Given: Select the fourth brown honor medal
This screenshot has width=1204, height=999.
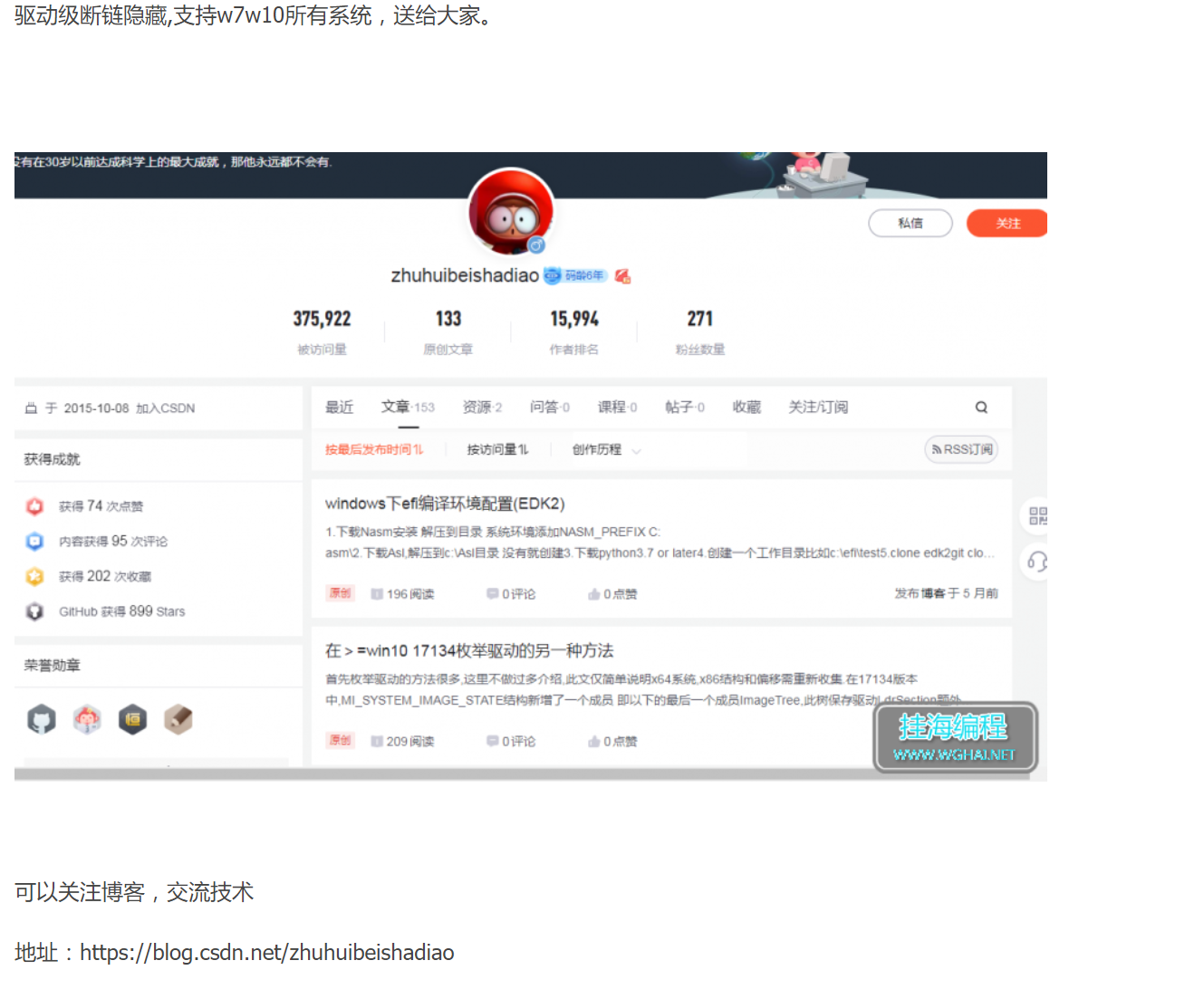Looking at the screenshot, I should click(x=178, y=720).
